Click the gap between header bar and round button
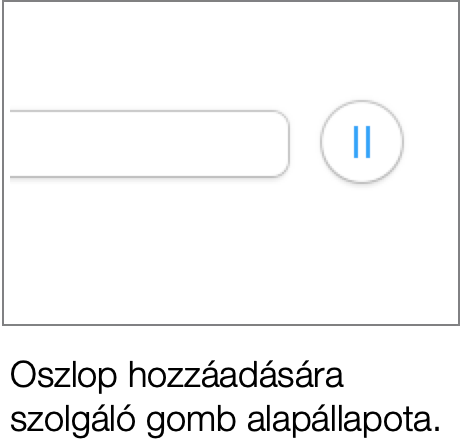This screenshot has height=448, width=462. click(x=305, y=143)
